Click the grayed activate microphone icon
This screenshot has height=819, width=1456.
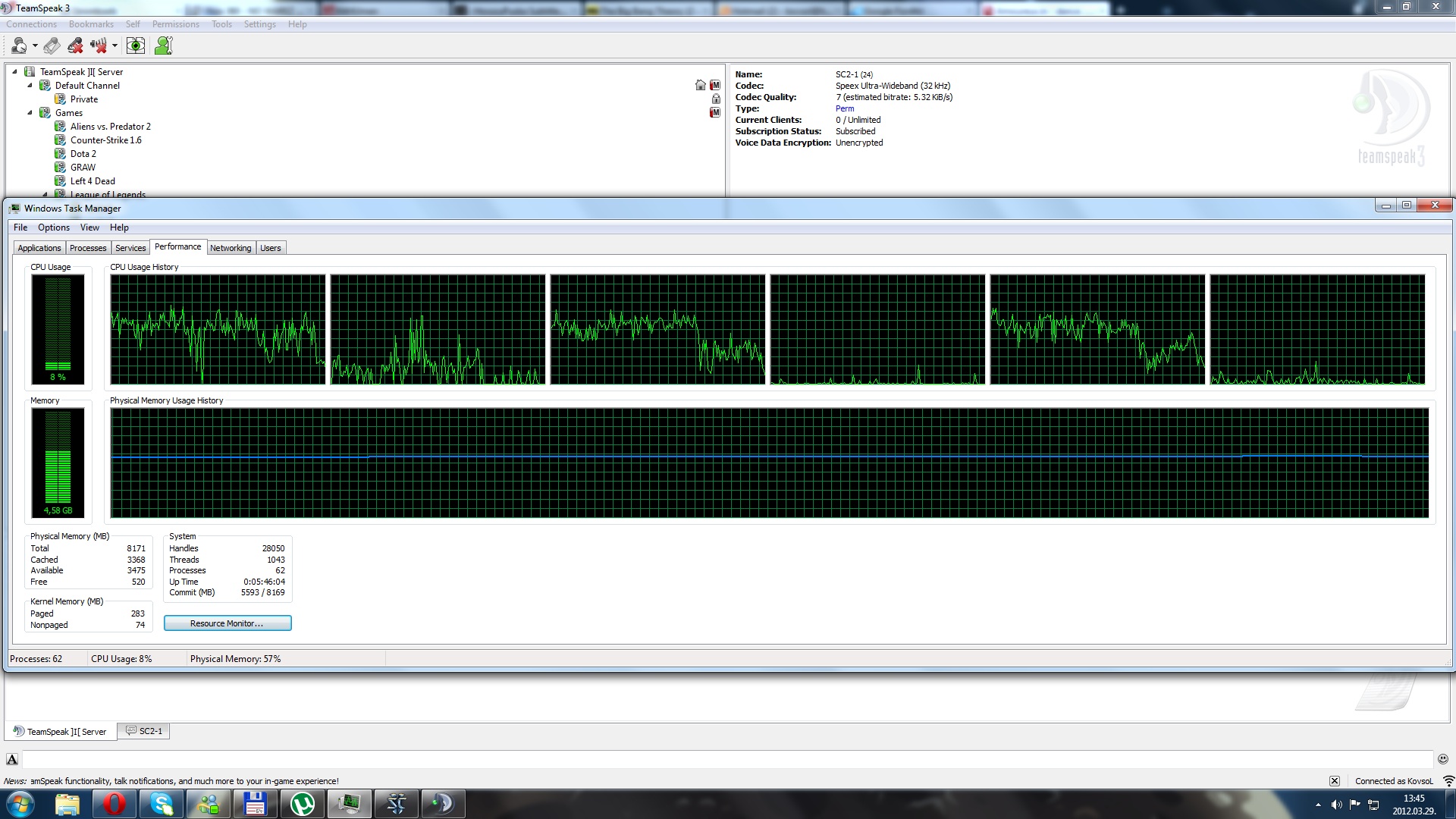pos(52,45)
